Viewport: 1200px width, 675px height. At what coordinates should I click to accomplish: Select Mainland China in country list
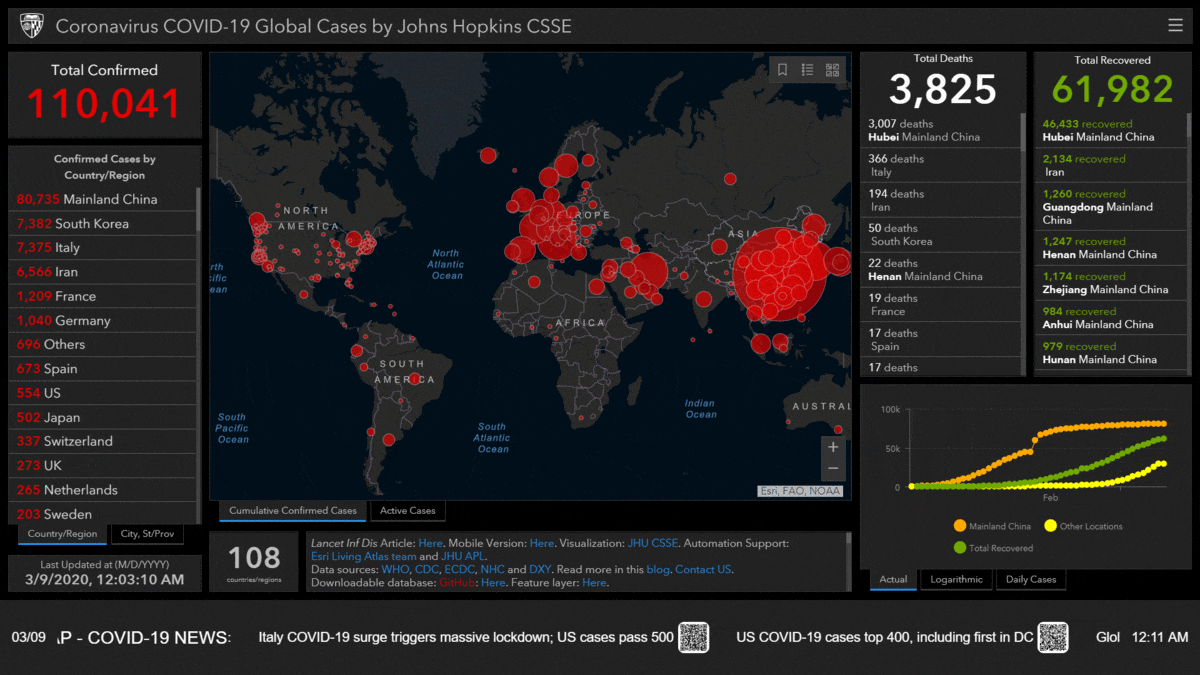click(103, 199)
